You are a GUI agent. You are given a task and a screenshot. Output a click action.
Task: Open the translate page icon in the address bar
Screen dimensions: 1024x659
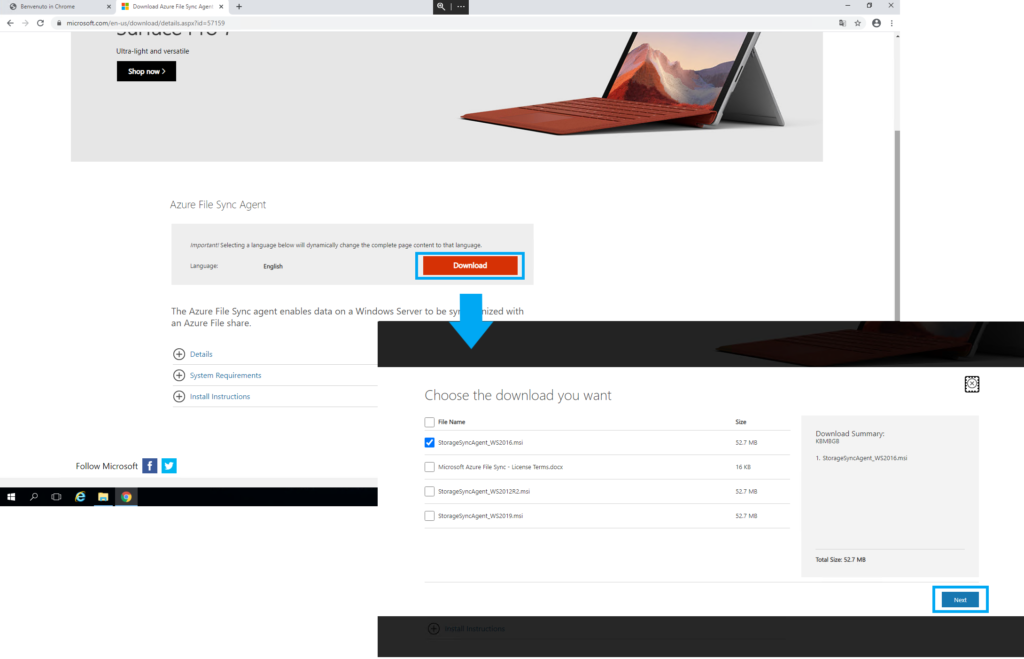842,23
